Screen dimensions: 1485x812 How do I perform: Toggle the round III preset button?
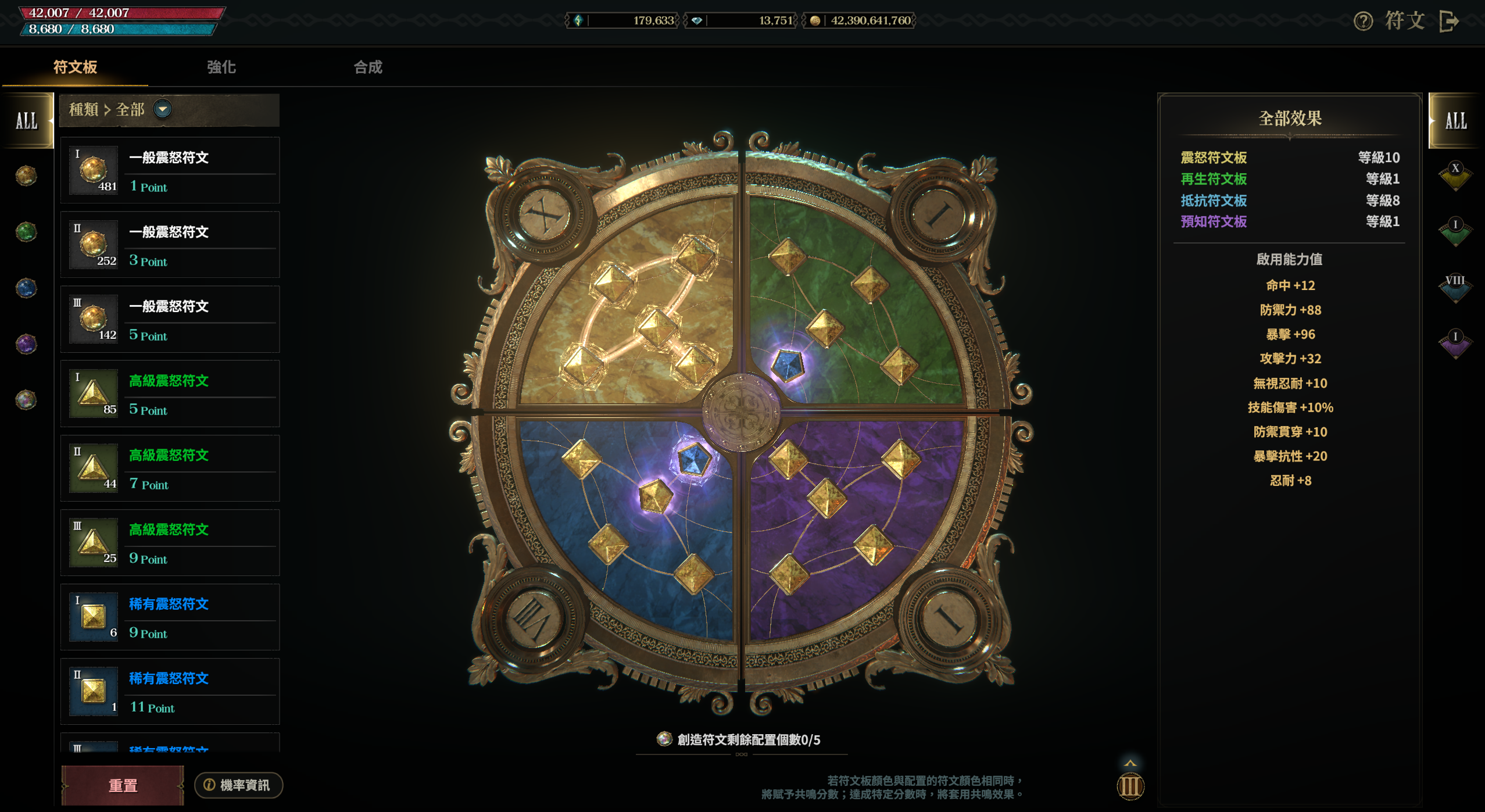(x=1130, y=786)
